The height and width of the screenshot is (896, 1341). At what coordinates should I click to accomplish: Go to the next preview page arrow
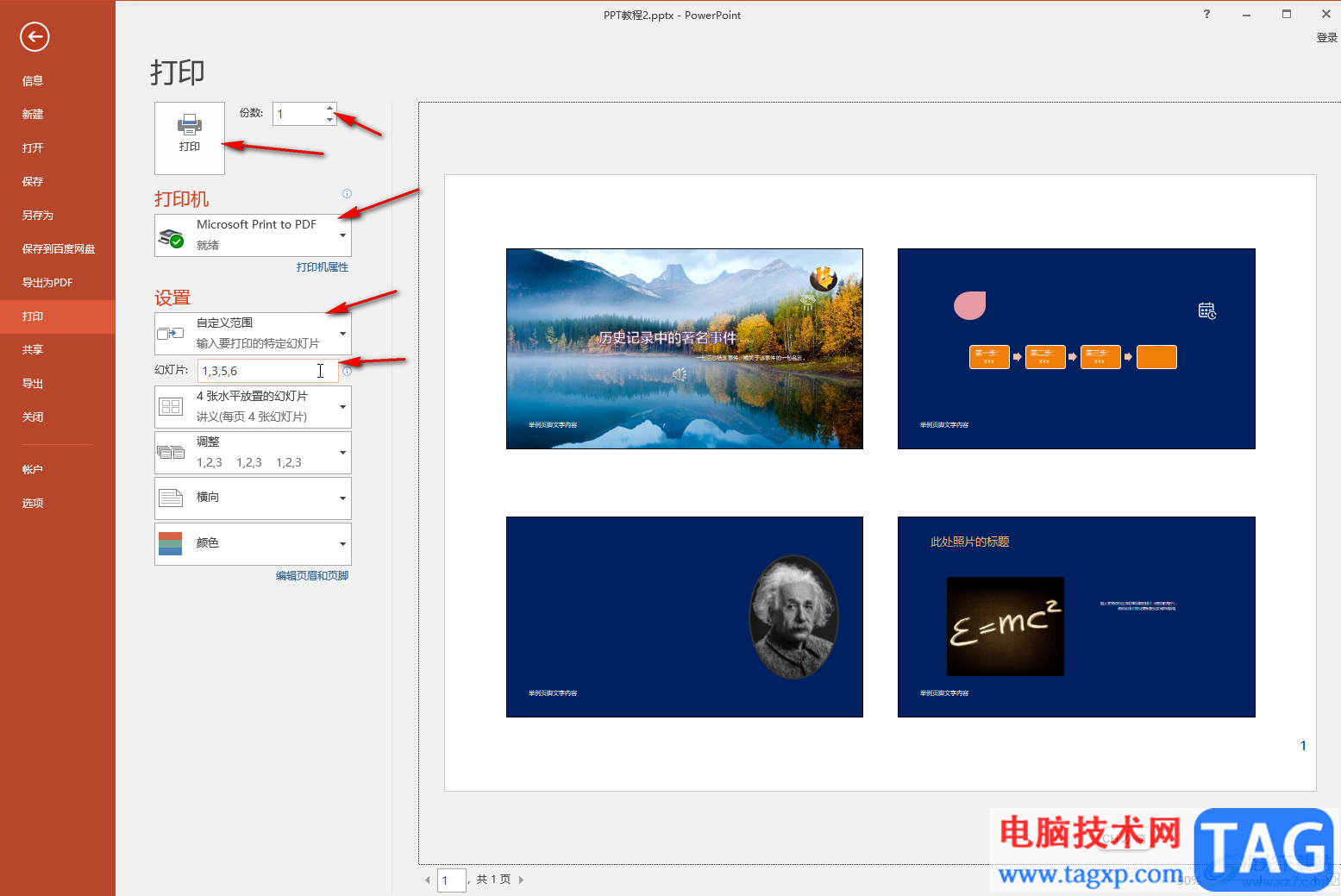pyautogui.click(x=521, y=880)
